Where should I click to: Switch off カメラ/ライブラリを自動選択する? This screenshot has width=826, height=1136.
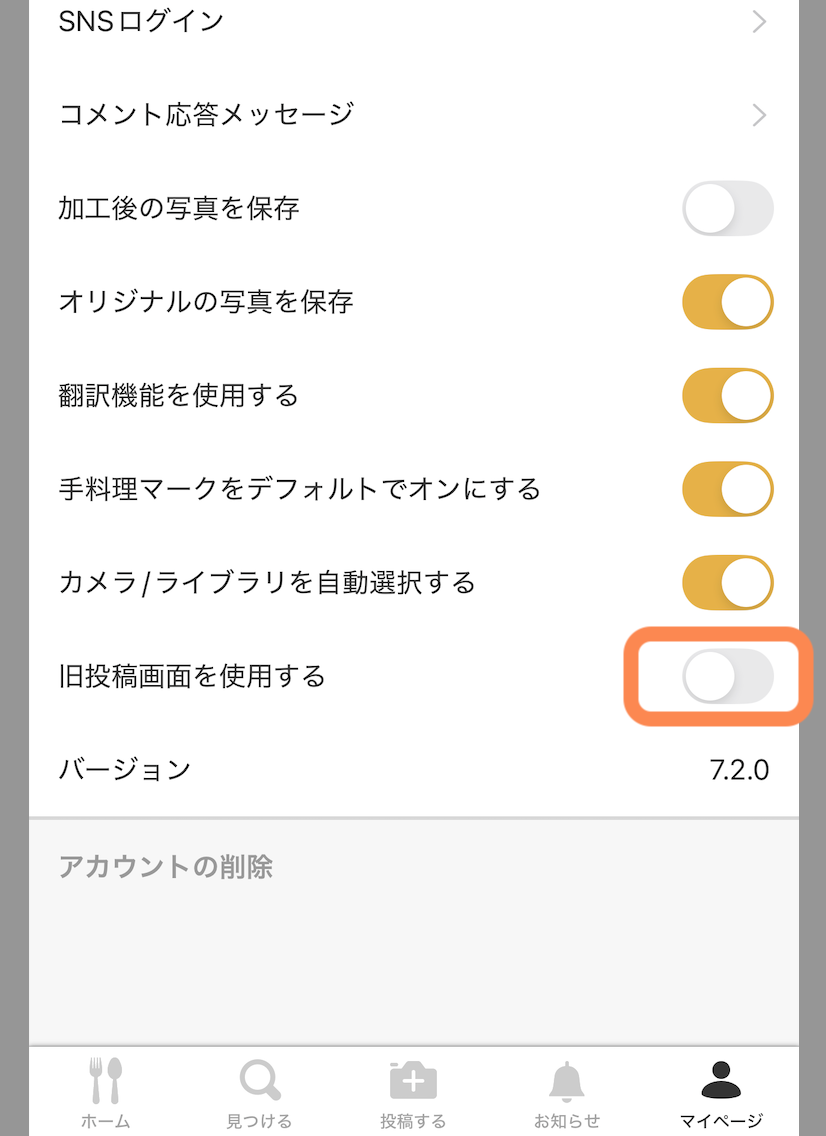tap(727, 583)
